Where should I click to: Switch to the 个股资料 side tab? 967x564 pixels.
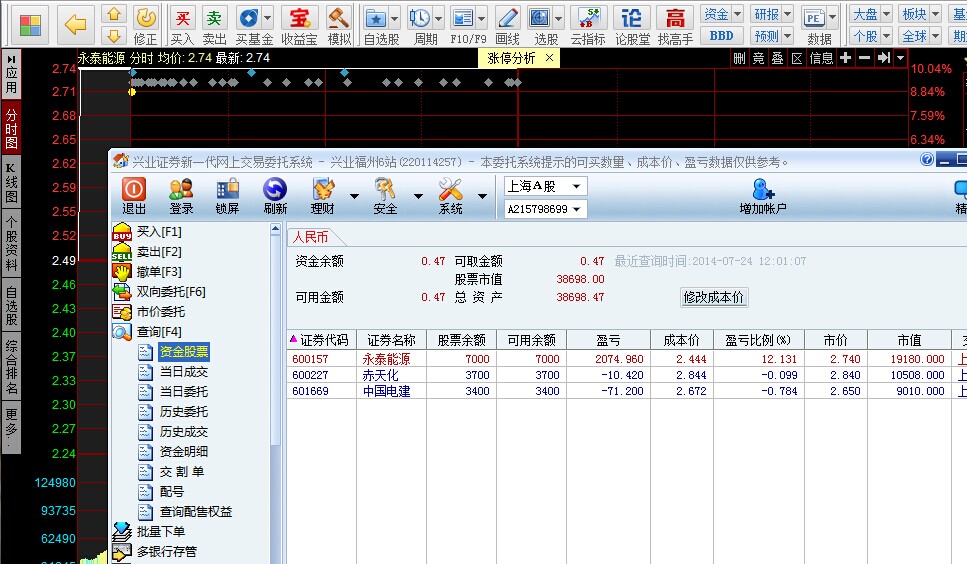tap(11, 243)
